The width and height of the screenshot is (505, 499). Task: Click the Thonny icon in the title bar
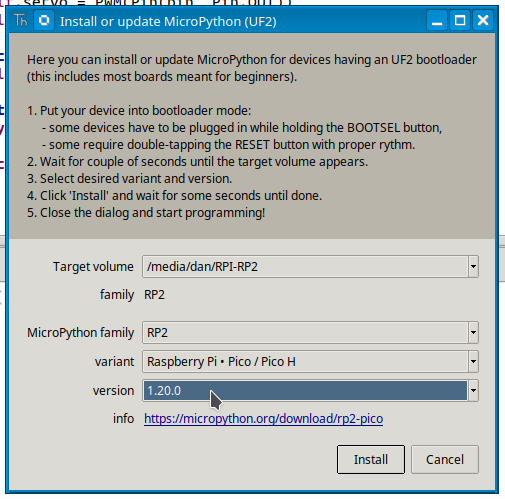(x=21, y=21)
